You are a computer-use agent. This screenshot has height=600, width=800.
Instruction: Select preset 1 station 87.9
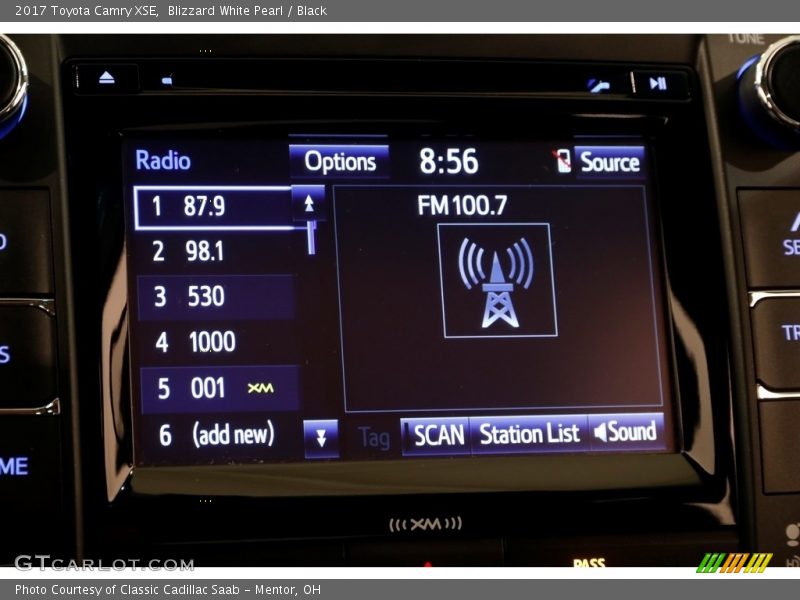(x=213, y=207)
